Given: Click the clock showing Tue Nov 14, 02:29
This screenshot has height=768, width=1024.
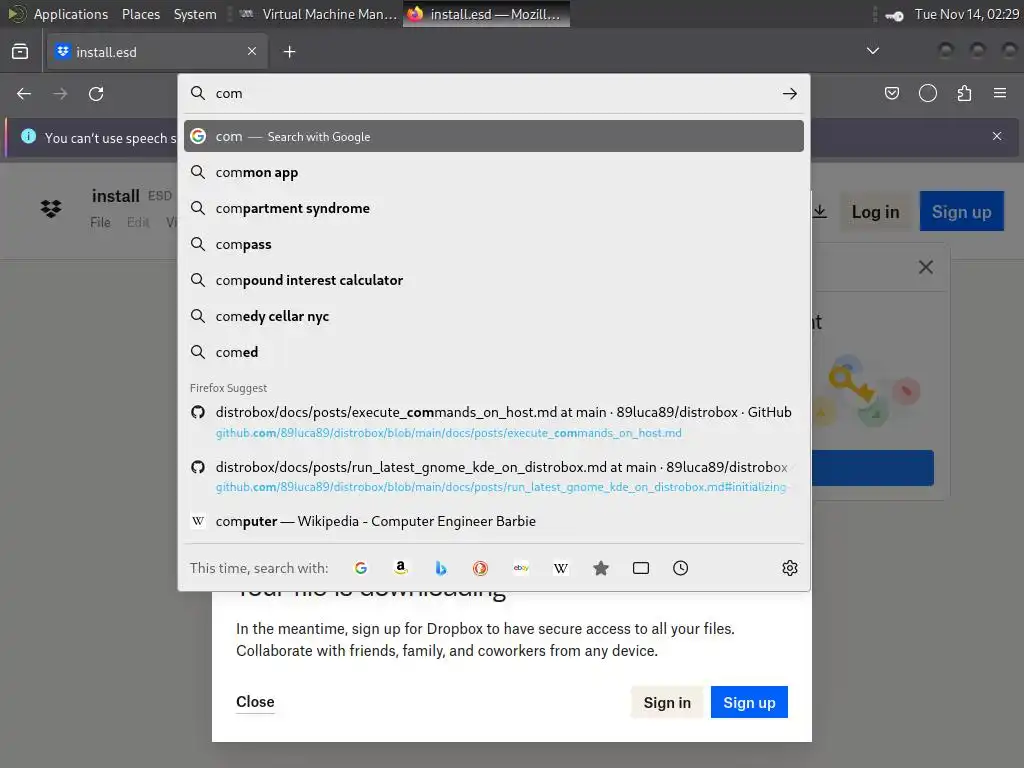Looking at the screenshot, I should click(x=967, y=14).
